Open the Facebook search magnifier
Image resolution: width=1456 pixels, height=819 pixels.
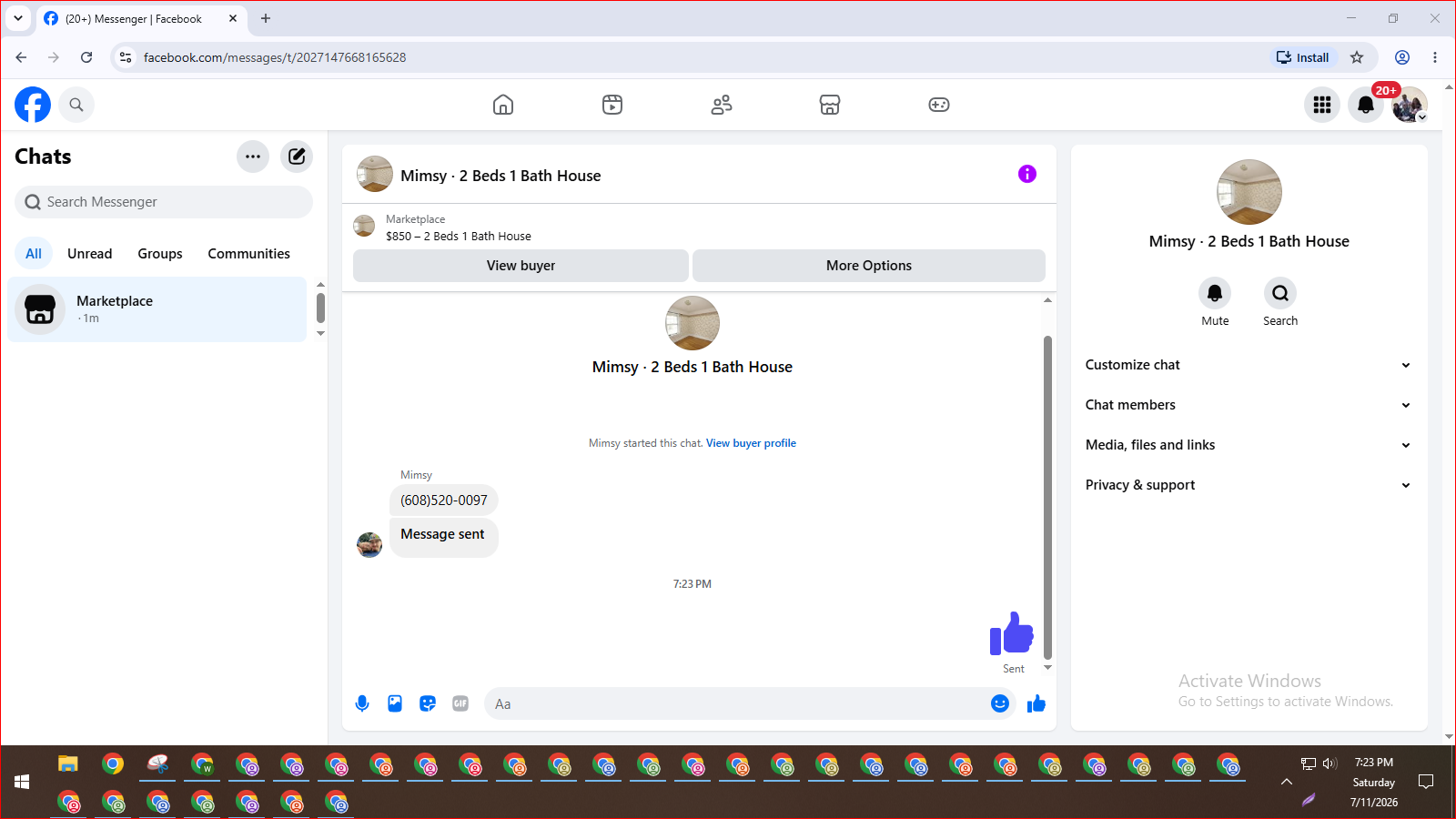[x=76, y=105]
